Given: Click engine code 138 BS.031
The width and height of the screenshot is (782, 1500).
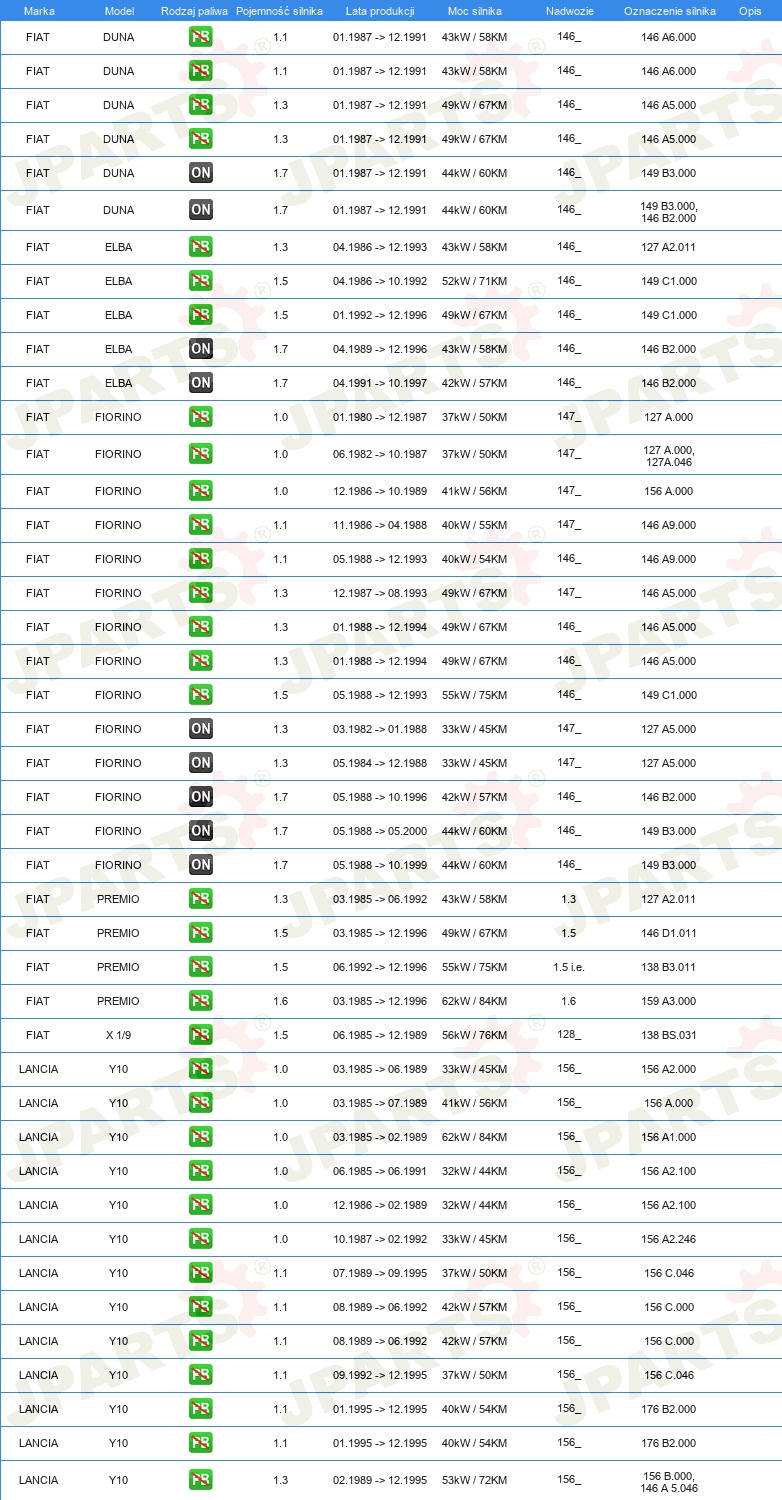Looking at the screenshot, I should click(669, 1035).
